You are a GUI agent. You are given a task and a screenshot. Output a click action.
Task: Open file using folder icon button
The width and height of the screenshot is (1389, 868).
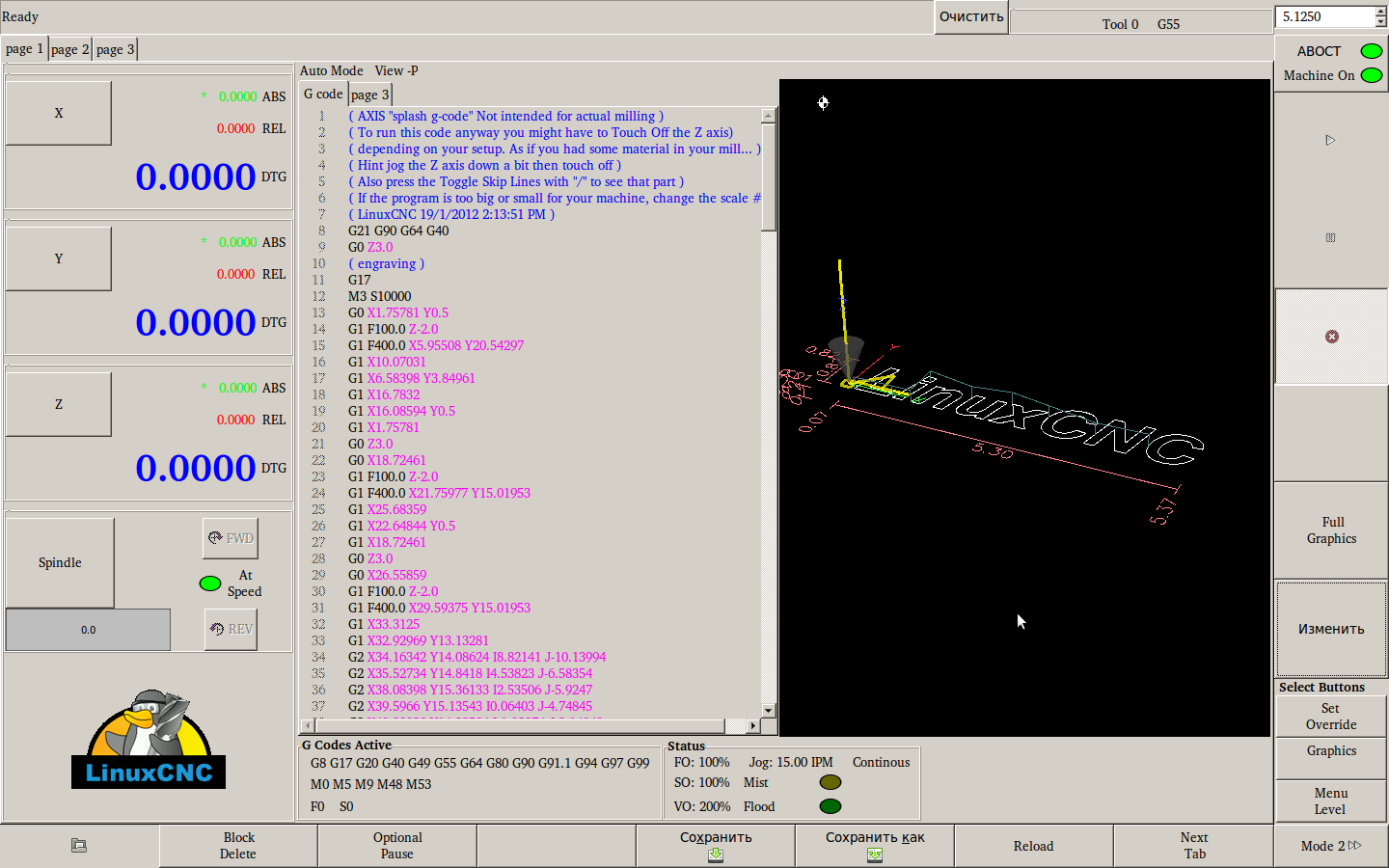(79, 846)
